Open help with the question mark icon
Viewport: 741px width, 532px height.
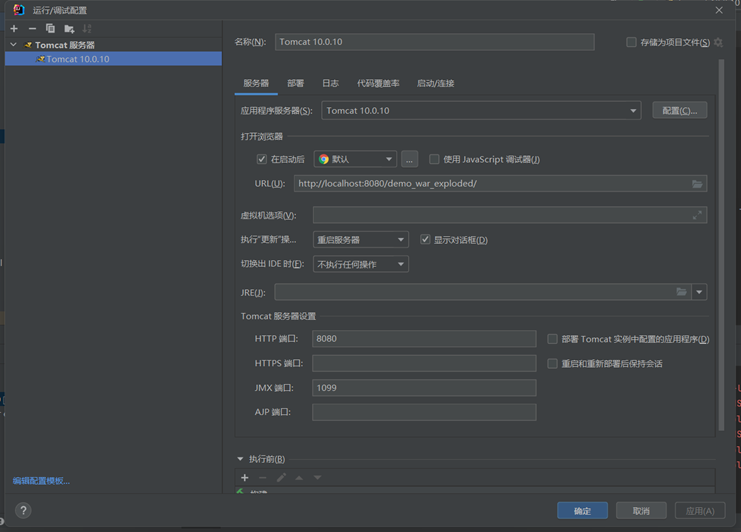[23, 510]
